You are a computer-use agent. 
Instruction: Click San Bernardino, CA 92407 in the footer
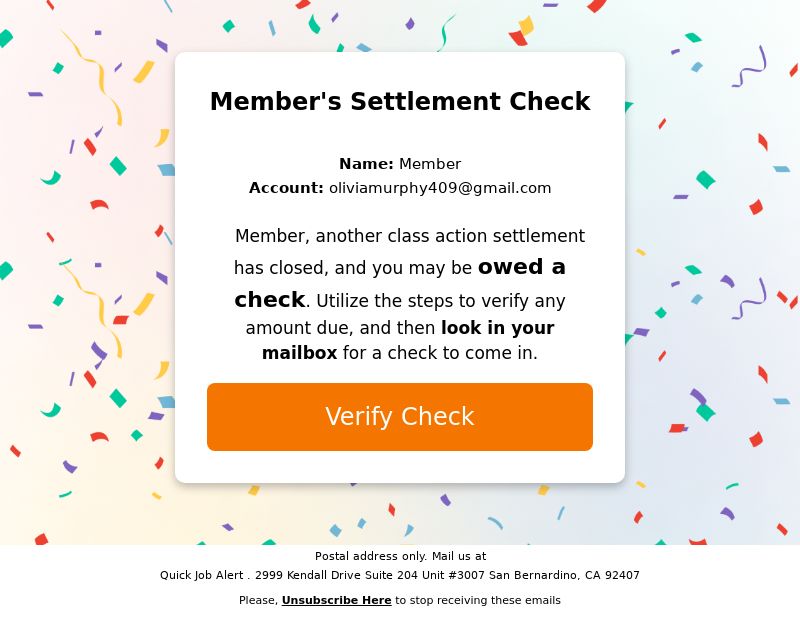pos(564,575)
